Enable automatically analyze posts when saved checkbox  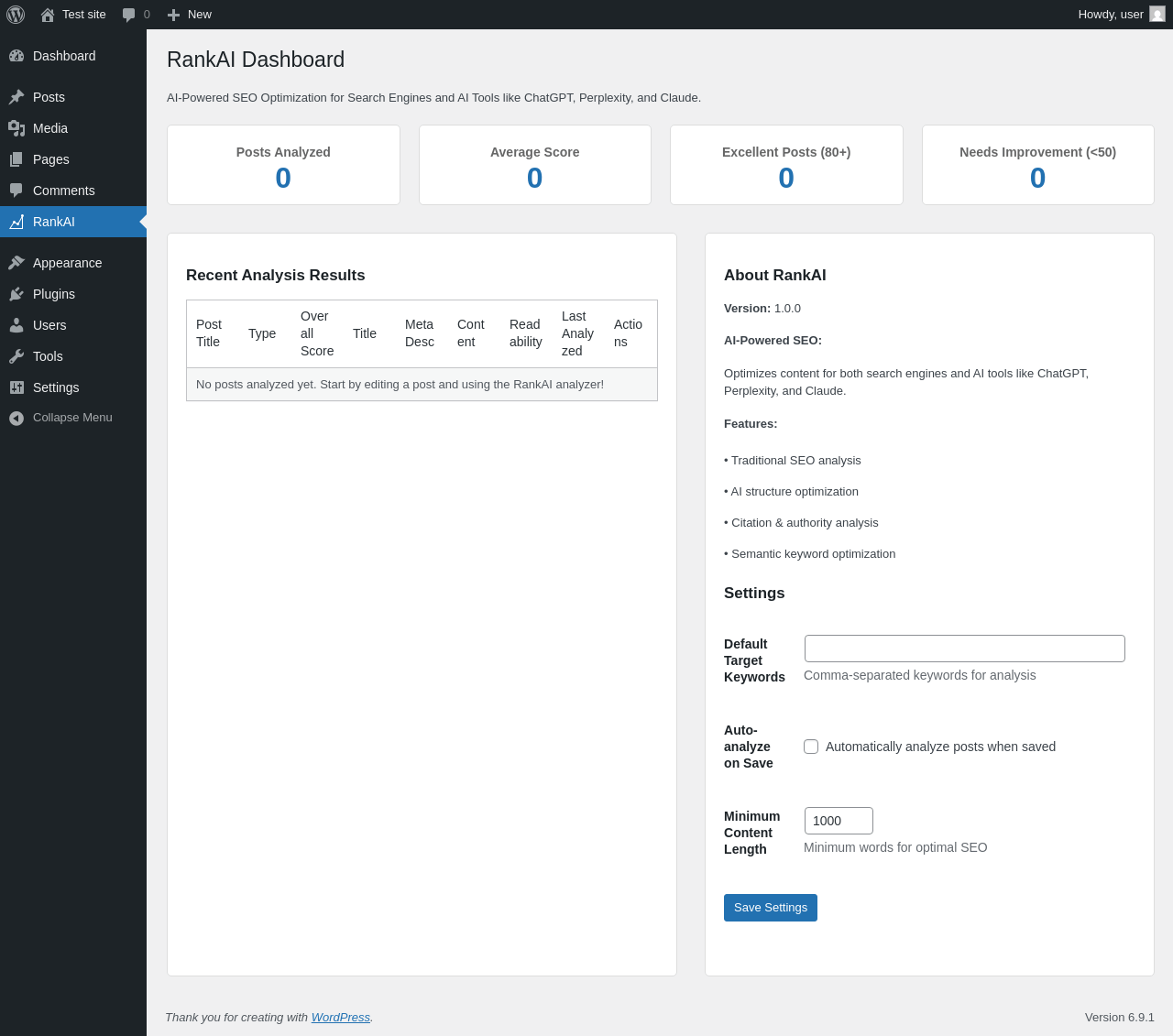tap(811, 747)
